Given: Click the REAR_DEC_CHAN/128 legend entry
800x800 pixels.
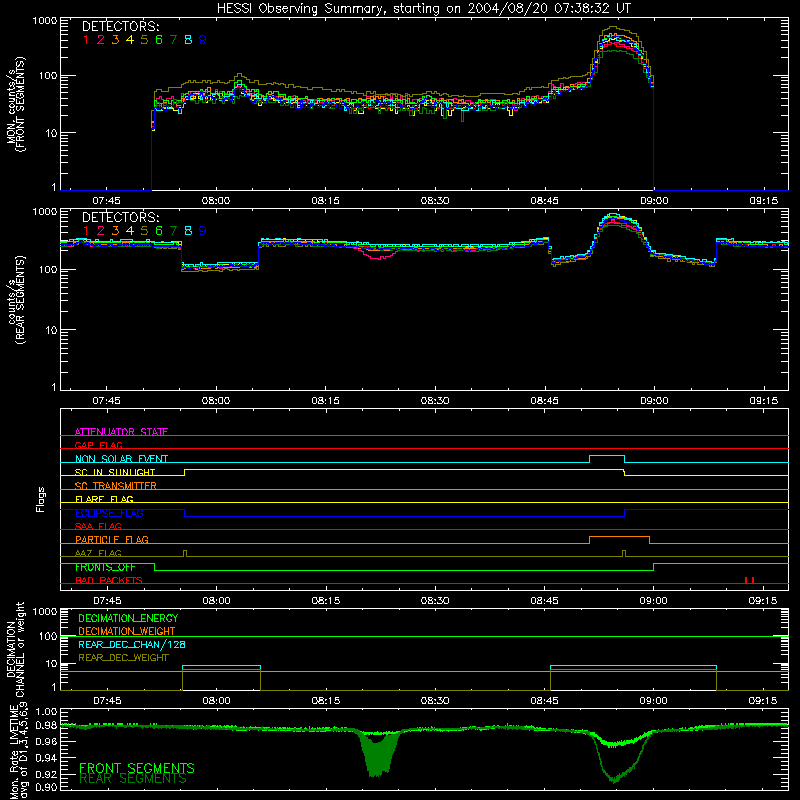Looking at the screenshot, I should (x=132, y=644).
